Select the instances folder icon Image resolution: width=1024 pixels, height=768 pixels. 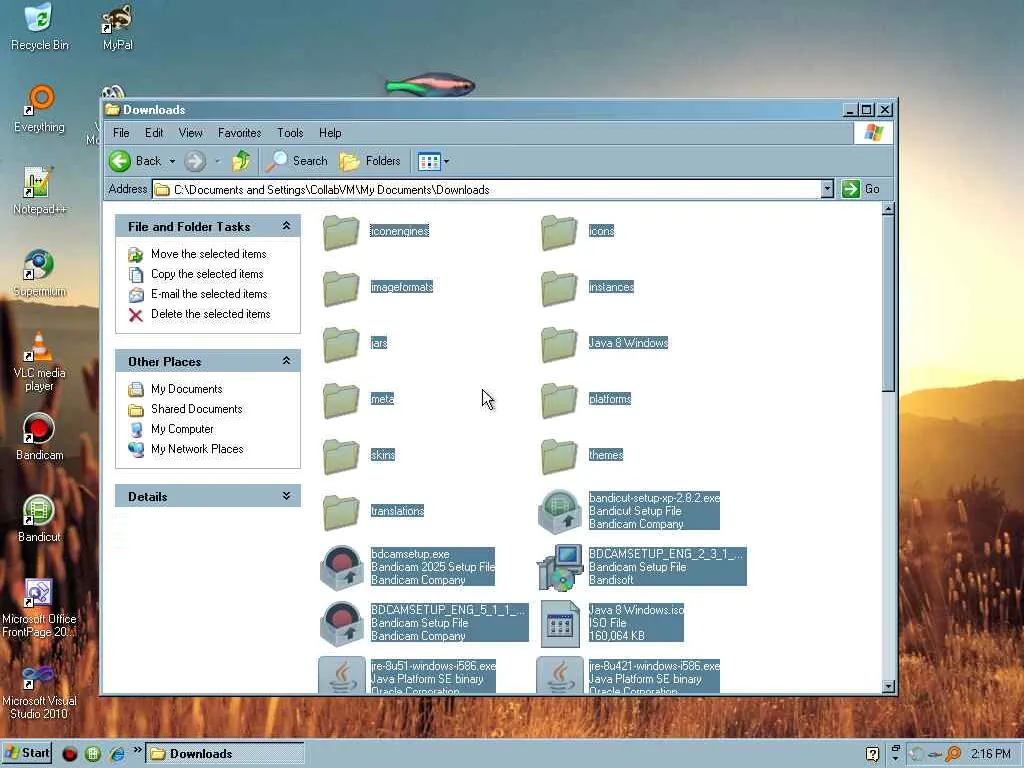coord(559,288)
